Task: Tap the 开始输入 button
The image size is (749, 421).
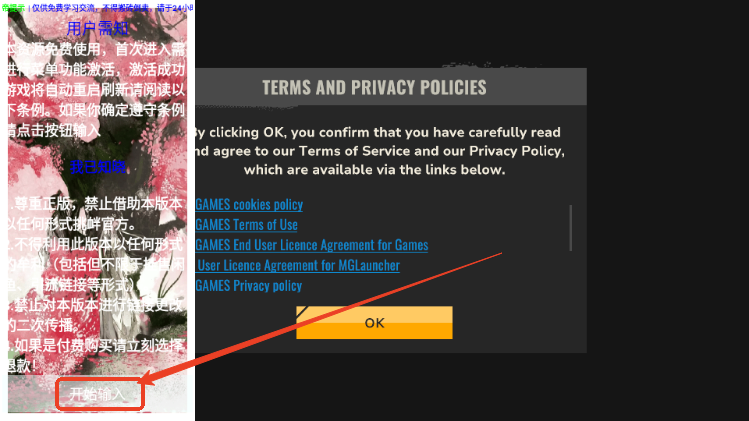Action: pos(99,394)
